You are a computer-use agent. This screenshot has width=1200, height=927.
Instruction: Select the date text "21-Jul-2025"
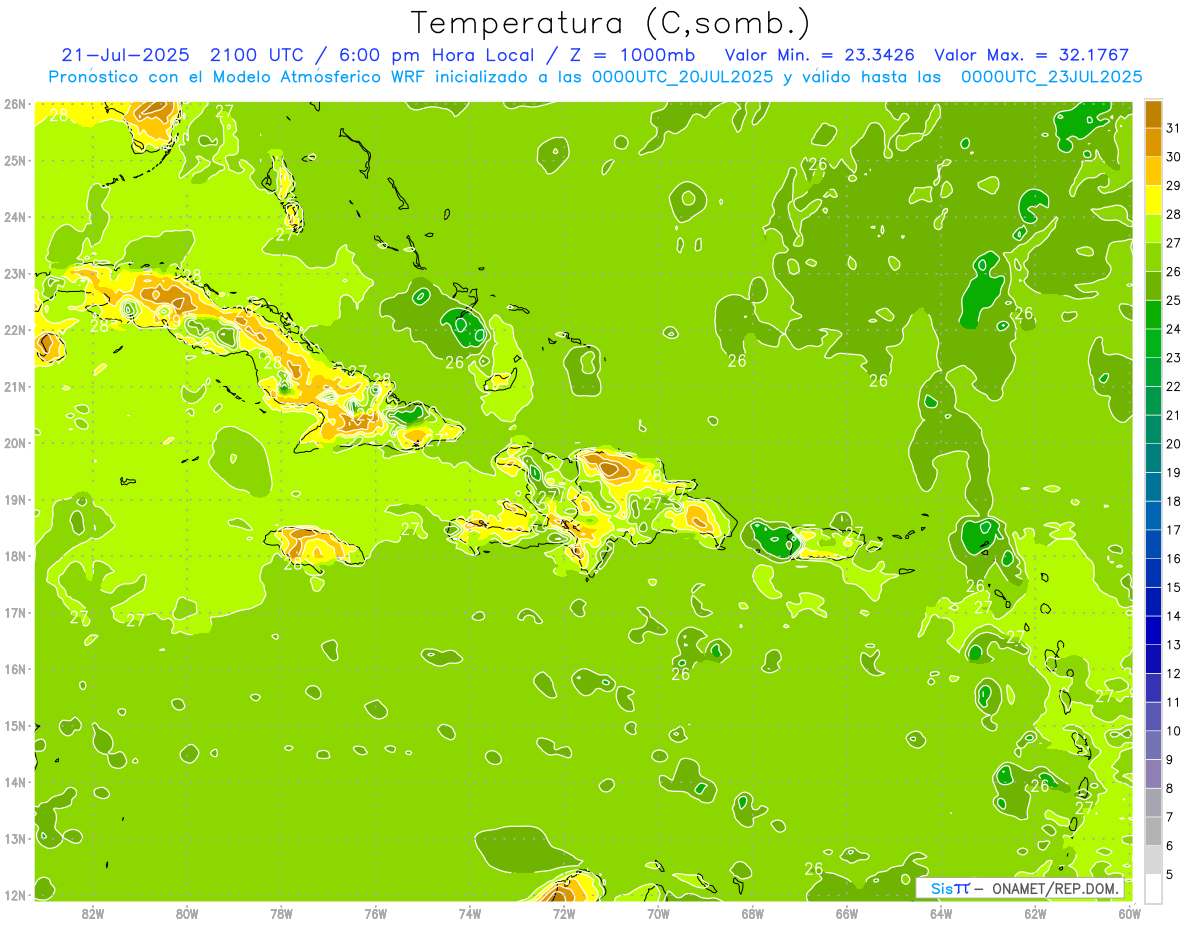coord(127,55)
